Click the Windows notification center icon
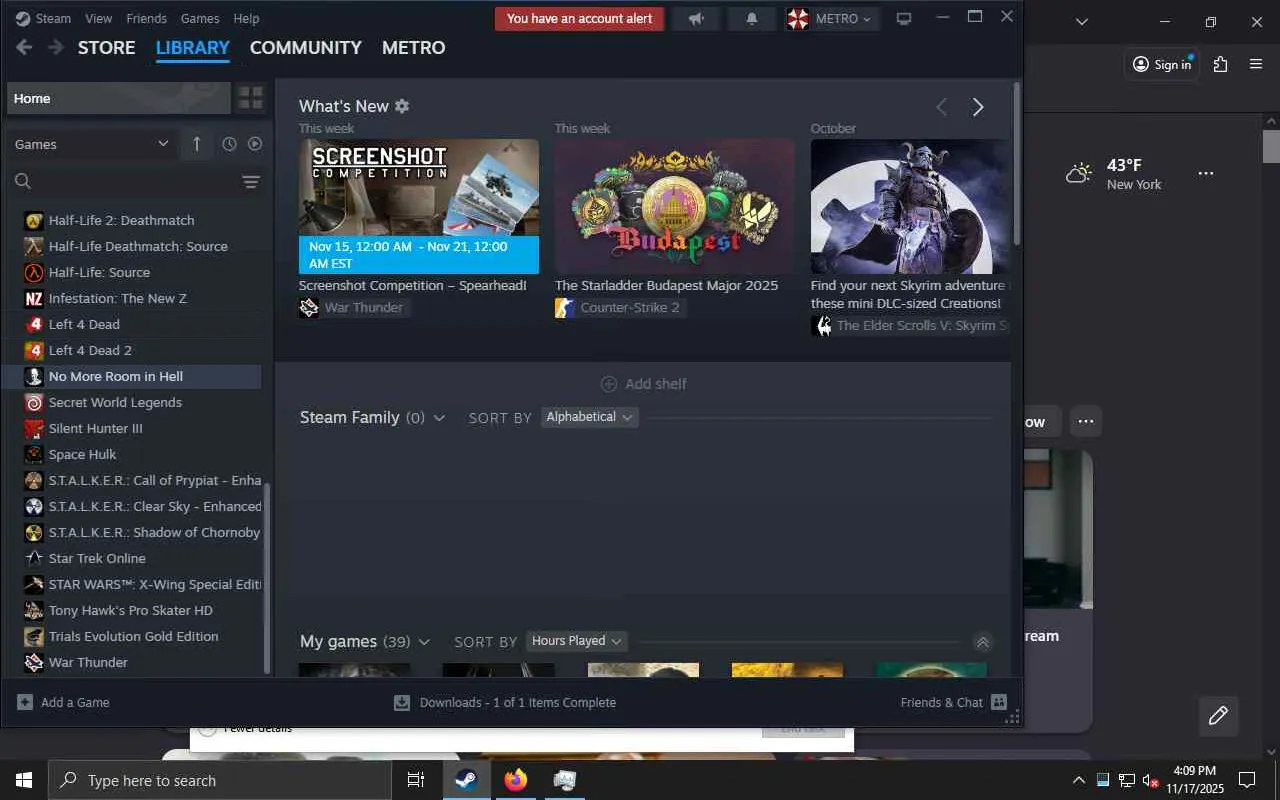This screenshot has height=800, width=1280. click(1247, 780)
